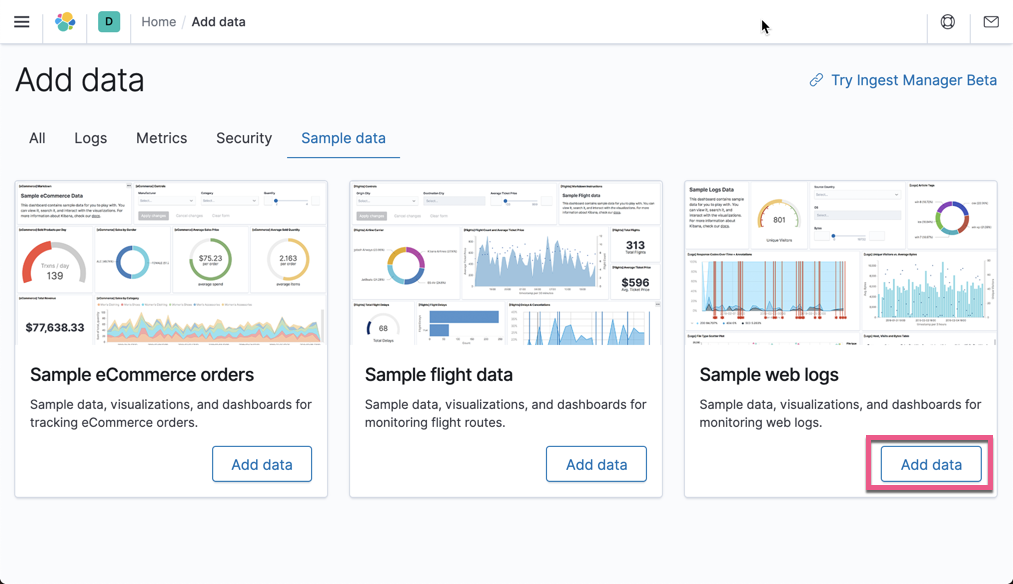Open the newsfeed envelope icon

point(991,21)
